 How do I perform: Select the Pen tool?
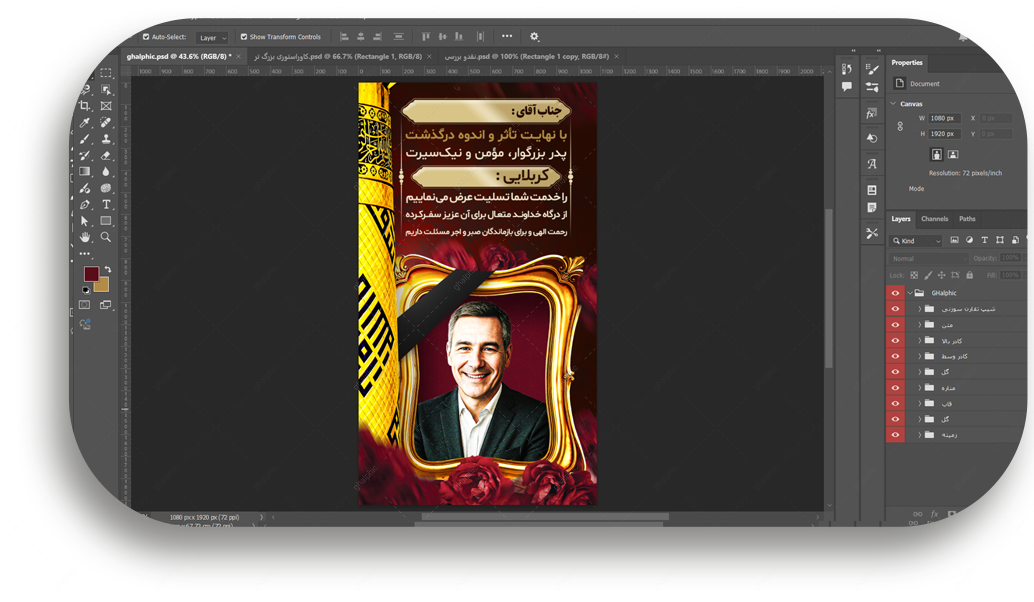coord(85,204)
